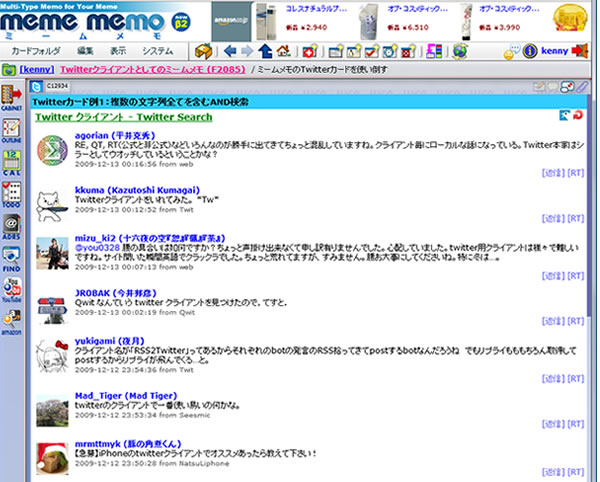Viewport: 600px width, 482px height.
Task: Click the card windows icon in header
Action: pyautogui.click(x=567, y=87)
